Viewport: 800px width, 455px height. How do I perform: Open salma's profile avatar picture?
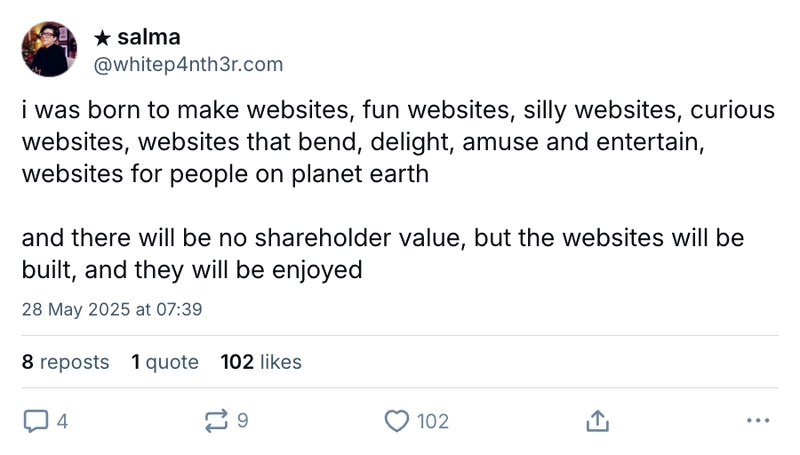(x=49, y=50)
